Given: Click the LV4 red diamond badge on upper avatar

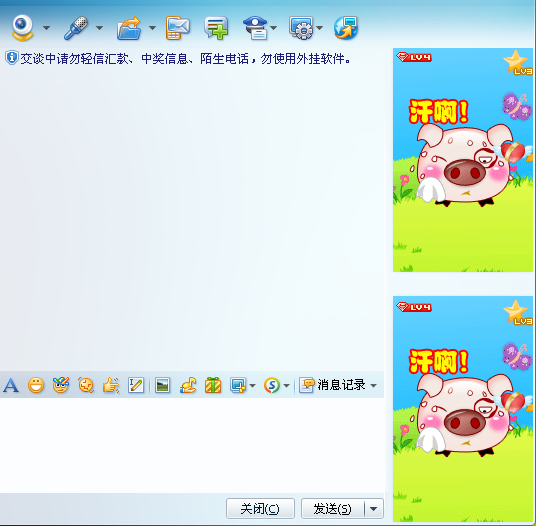Looking at the screenshot, I should [414, 57].
